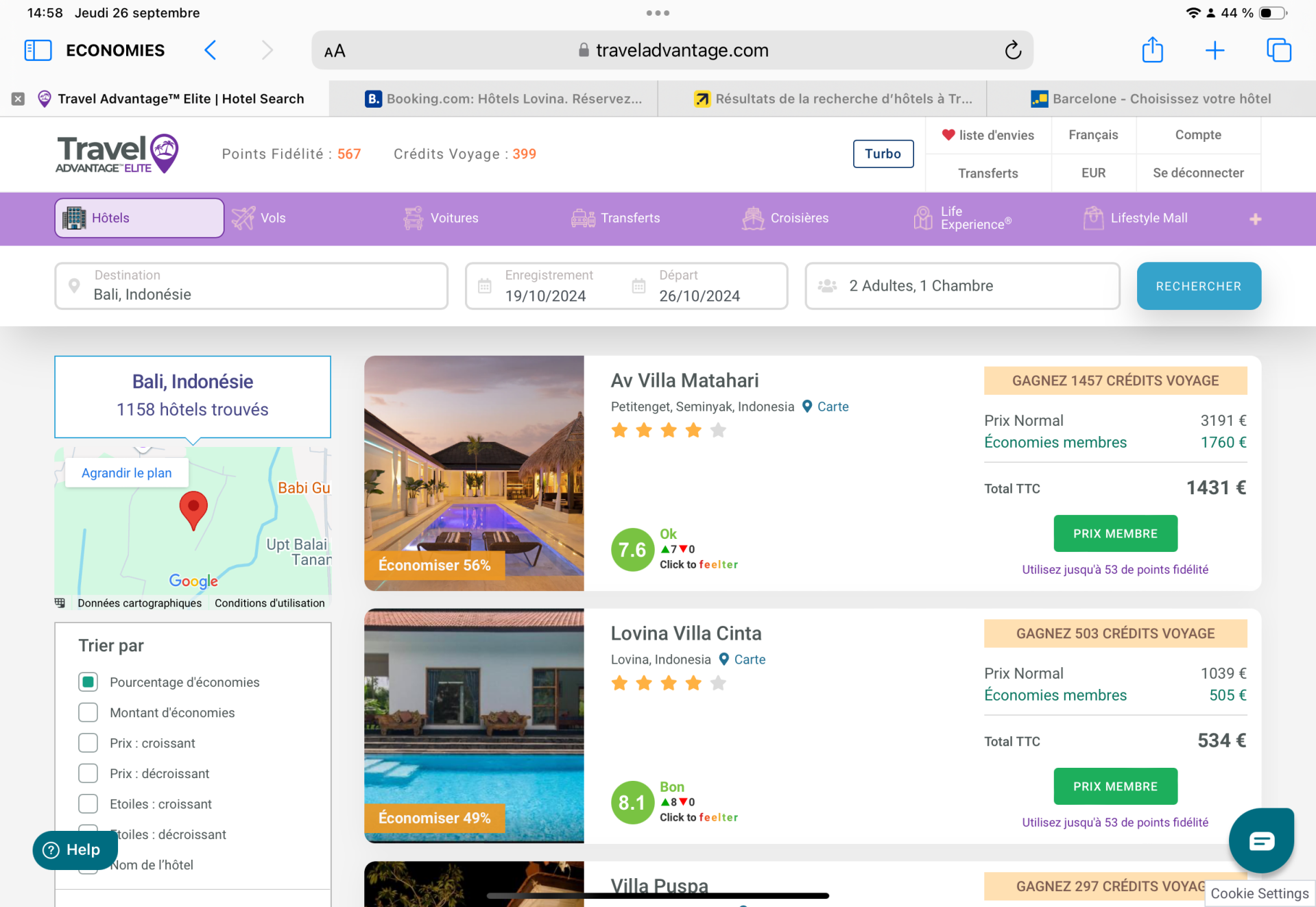Click the Destination input field
1316x907 pixels.
point(251,286)
